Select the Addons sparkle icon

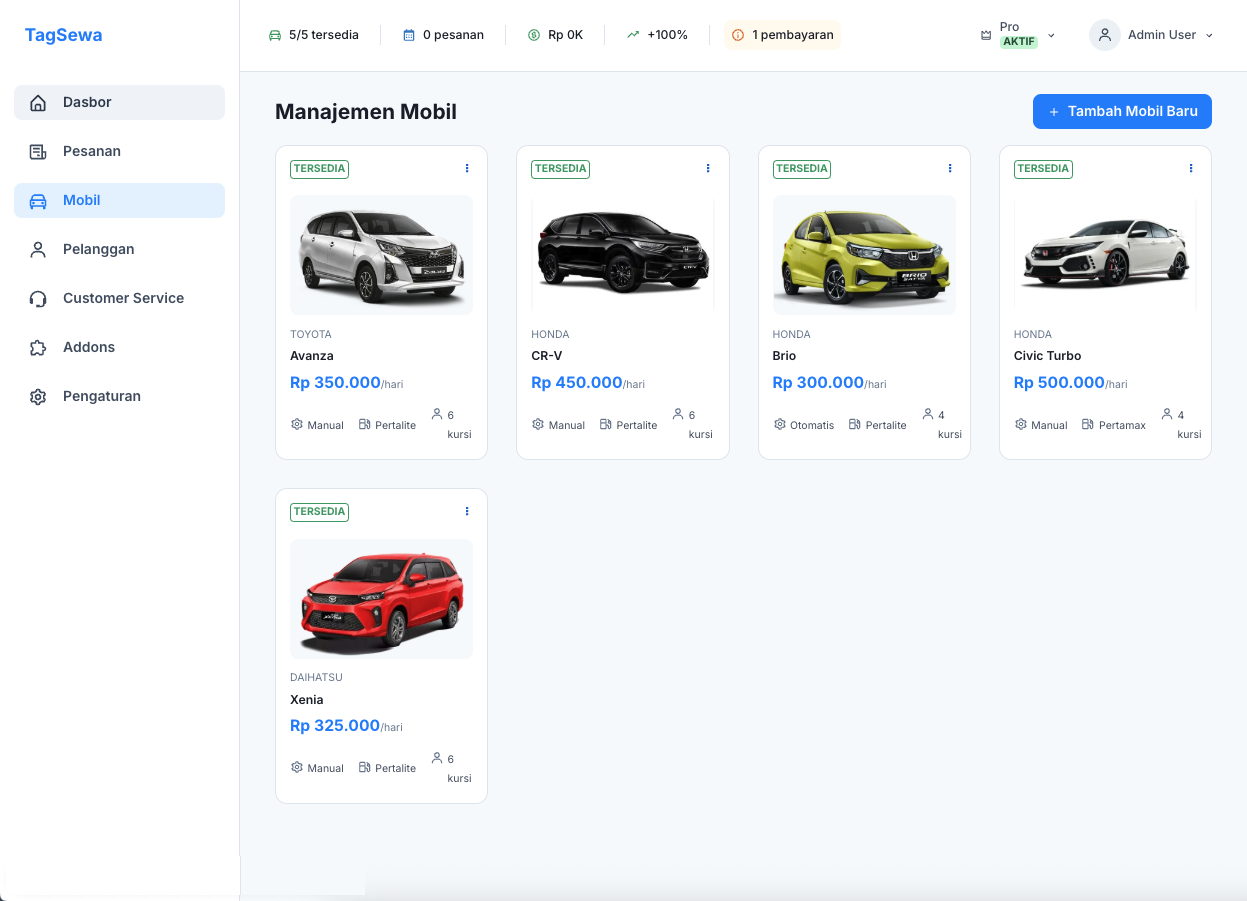pyautogui.click(x=38, y=347)
